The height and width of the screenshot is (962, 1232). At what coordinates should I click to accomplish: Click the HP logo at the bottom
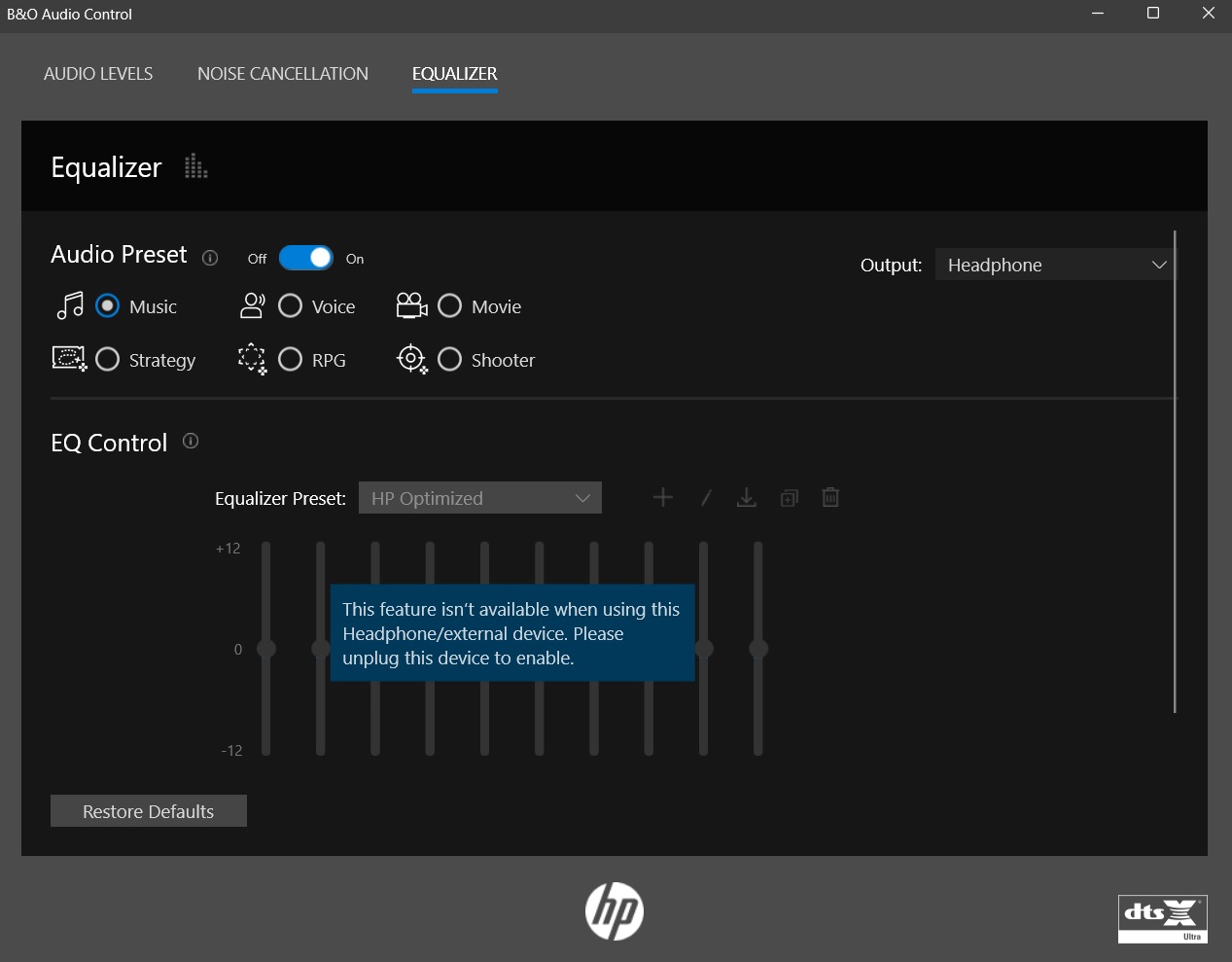(x=615, y=910)
